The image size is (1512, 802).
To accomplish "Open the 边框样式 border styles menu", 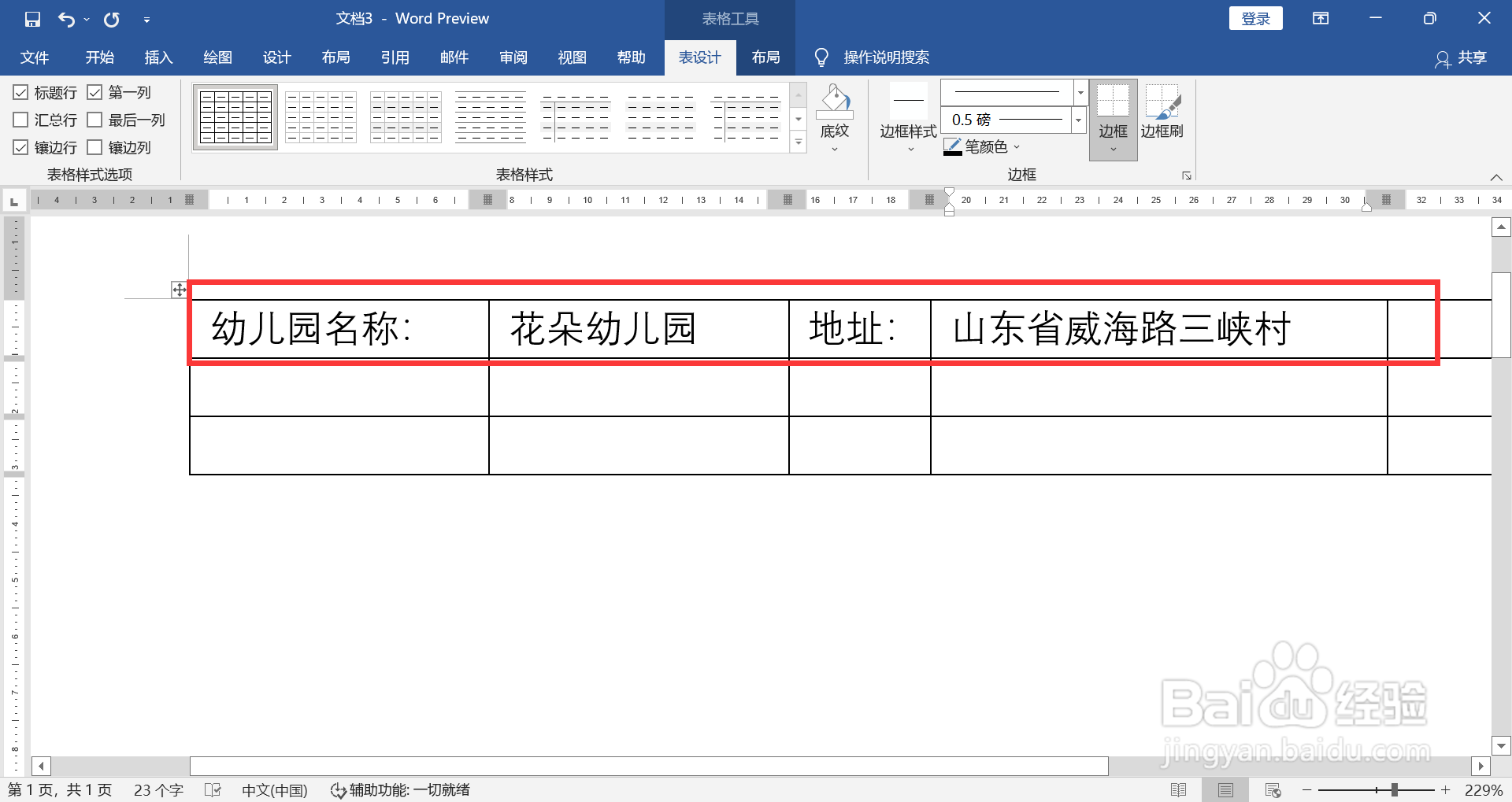I will (908, 120).
